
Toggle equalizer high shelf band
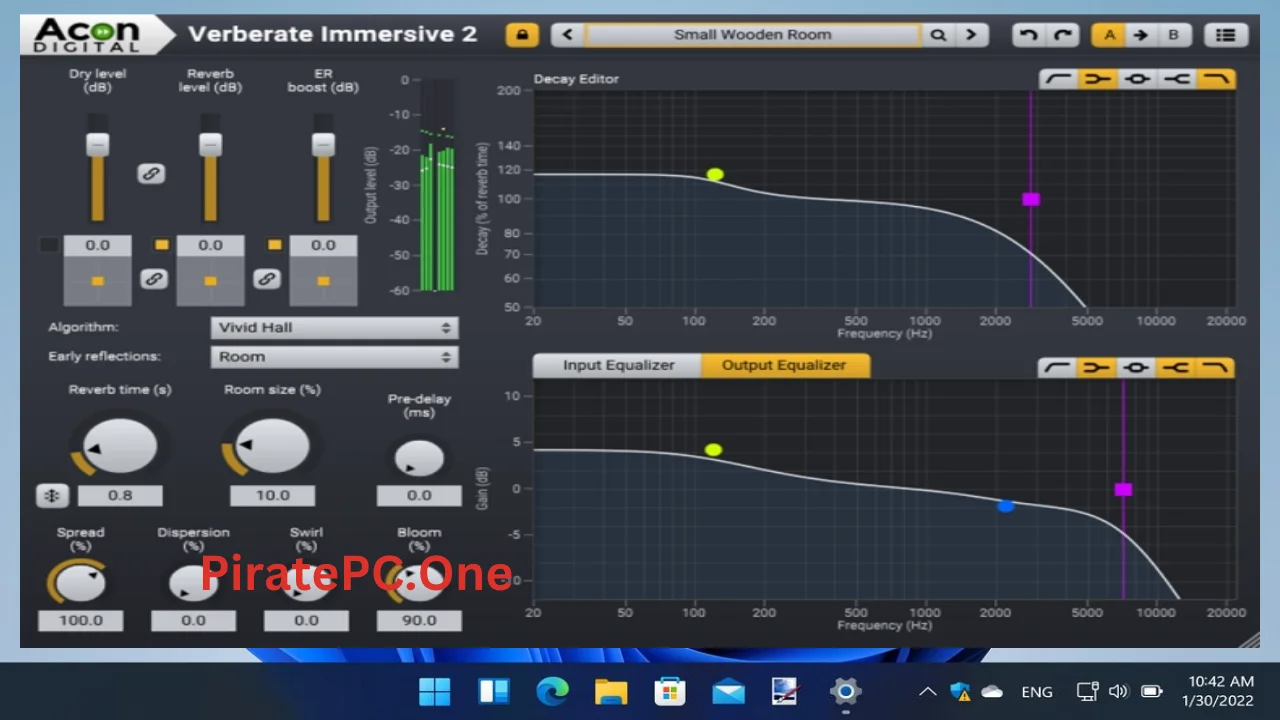pyautogui.click(x=1176, y=367)
